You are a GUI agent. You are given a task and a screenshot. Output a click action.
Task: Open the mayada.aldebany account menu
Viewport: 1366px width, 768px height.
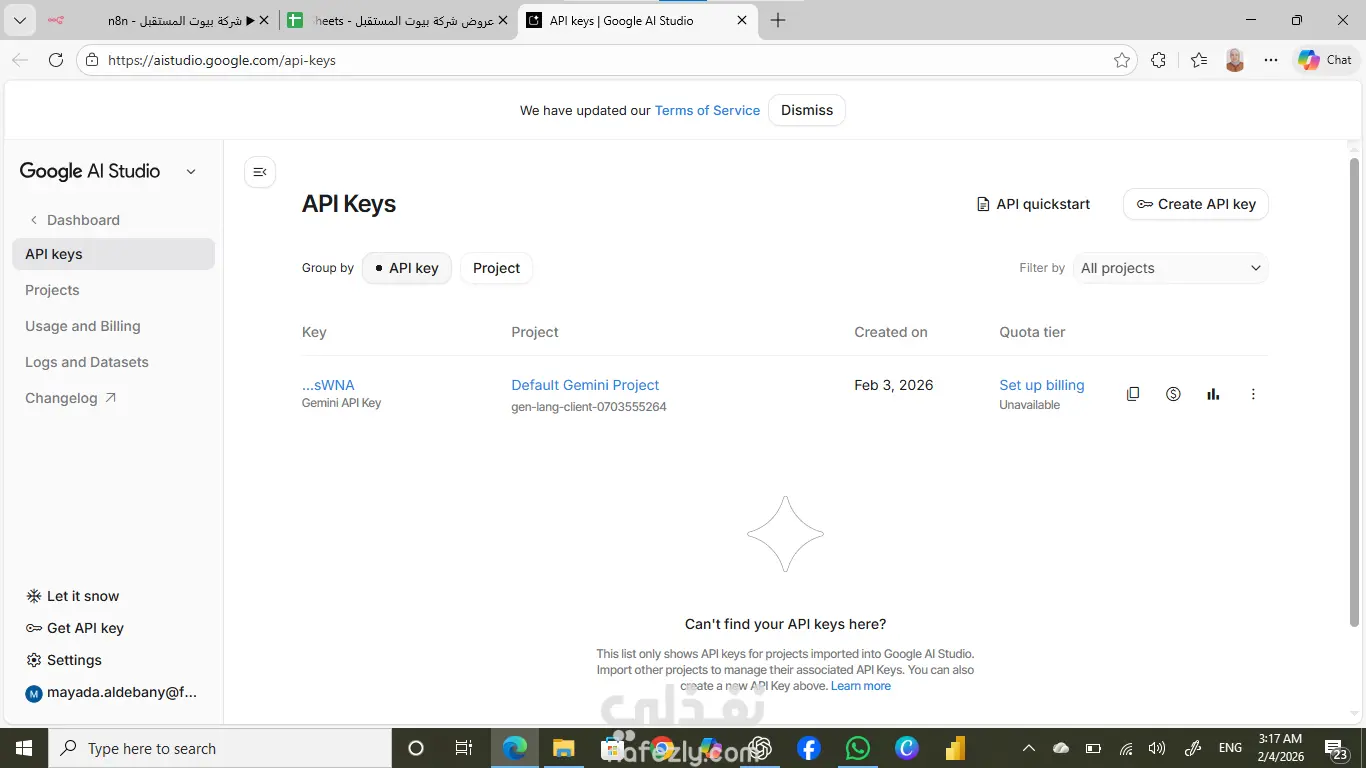[113, 692]
